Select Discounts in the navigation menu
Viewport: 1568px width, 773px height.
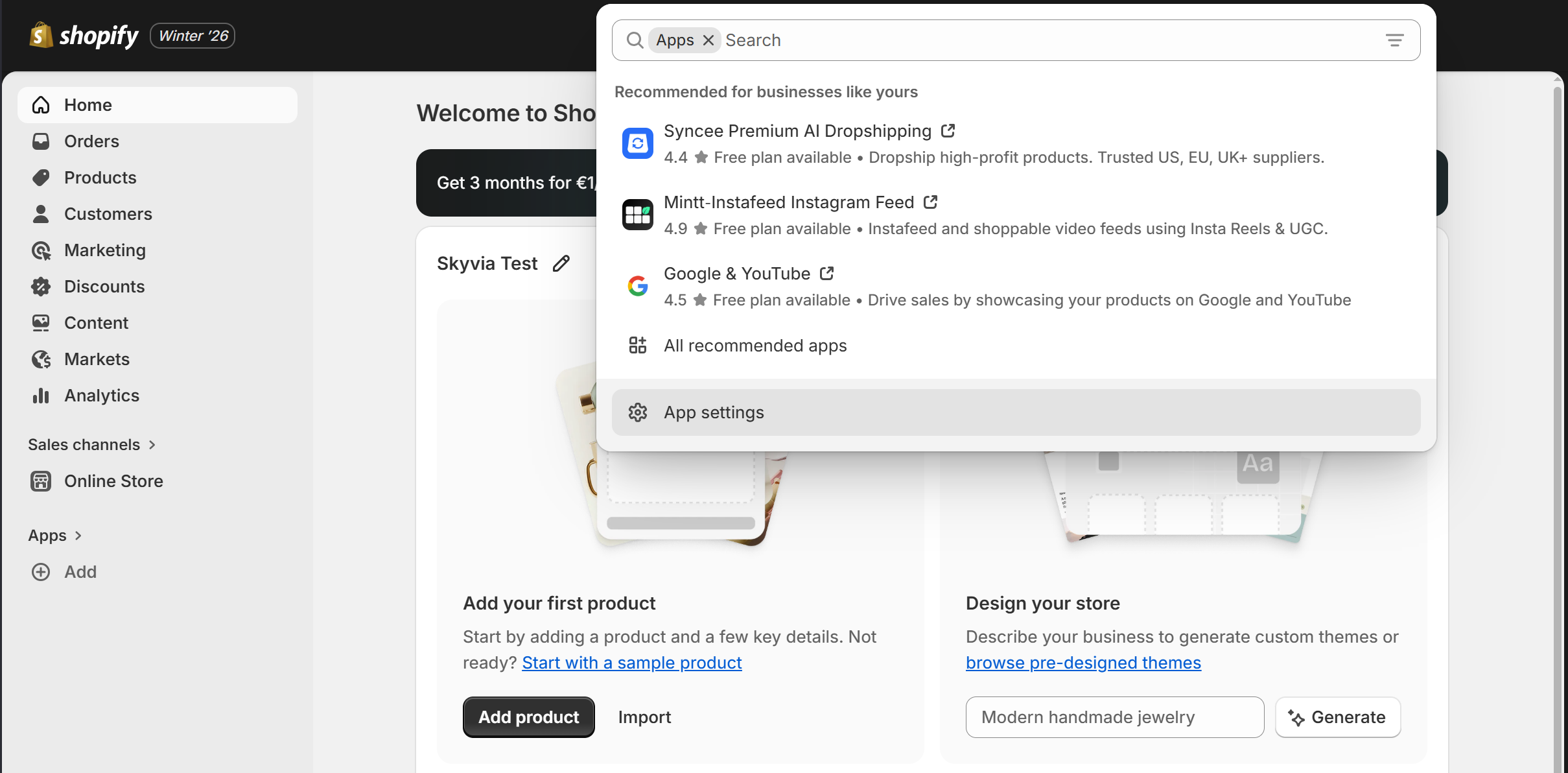(x=104, y=286)
